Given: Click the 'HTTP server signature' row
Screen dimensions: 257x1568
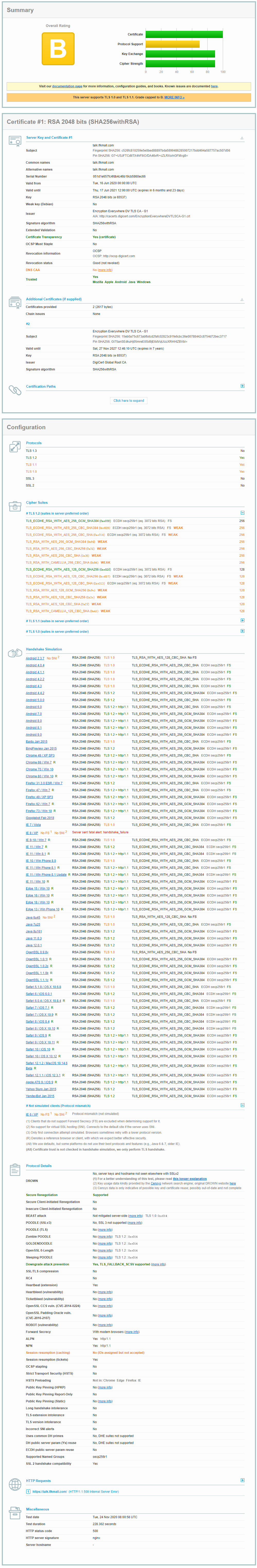Looking at the screenshot, I should (x=135, y=1538).
